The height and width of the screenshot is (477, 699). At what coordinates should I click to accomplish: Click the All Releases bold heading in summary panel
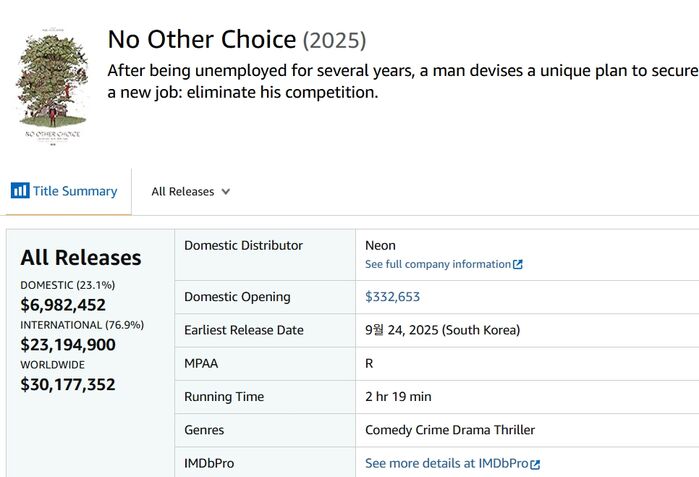(x=80, y=257)
